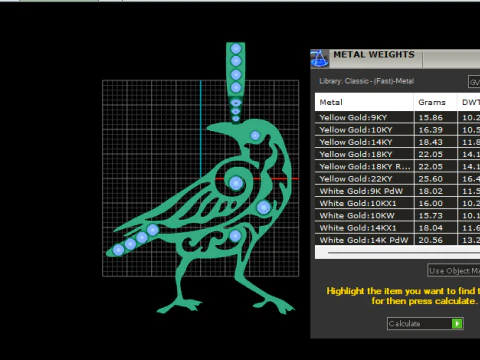Select the White Gold:14K PdW row
The image size is (480, 360).
click(397, 240)
